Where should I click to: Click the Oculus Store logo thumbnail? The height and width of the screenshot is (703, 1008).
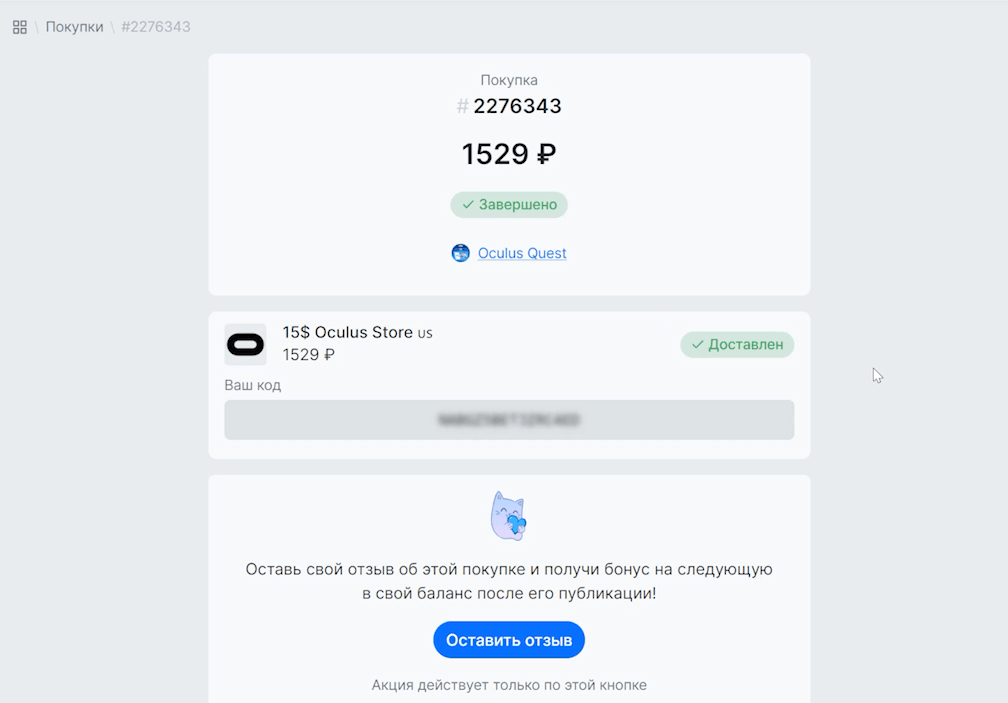pos(245,345)
